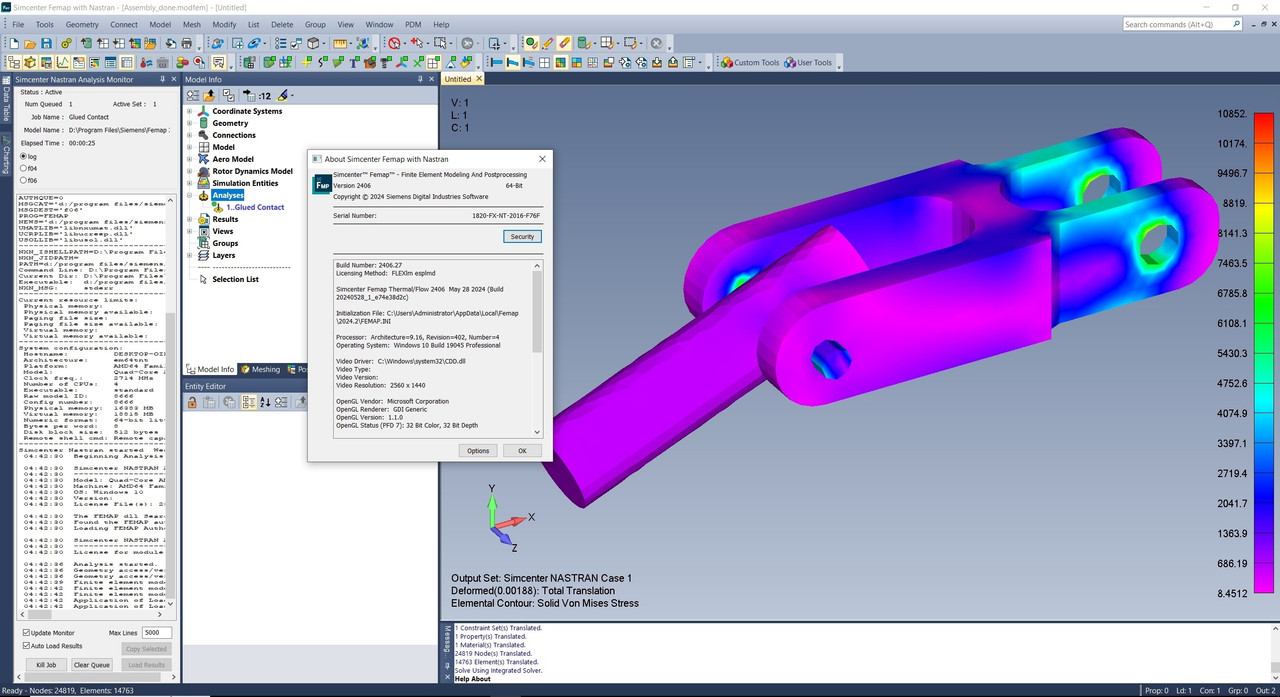Click the sort A-Z icon in Entity Editor
Image resolution: width=1280 pixels, height=697 pixels.
coord(265,402)
